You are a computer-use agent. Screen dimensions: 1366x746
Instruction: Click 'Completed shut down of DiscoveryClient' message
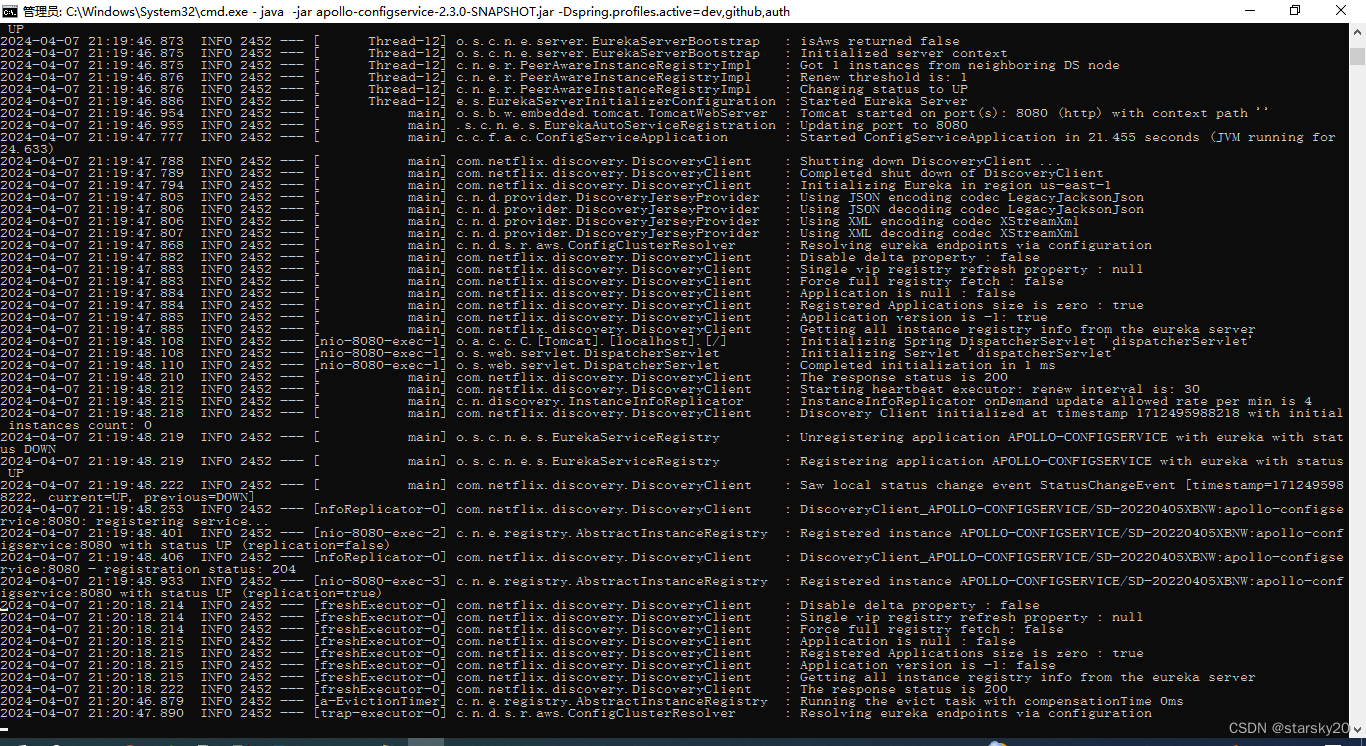point(951,173)
